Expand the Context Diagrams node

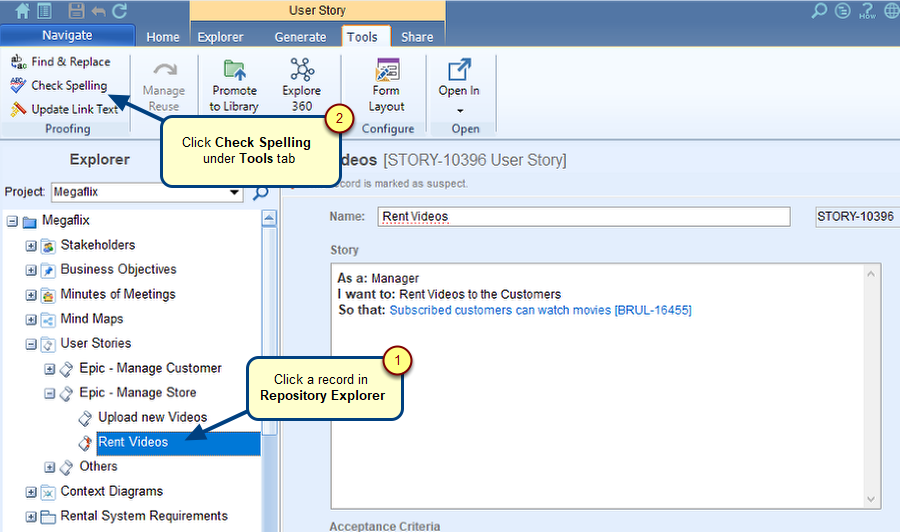(x=31, y=492)
